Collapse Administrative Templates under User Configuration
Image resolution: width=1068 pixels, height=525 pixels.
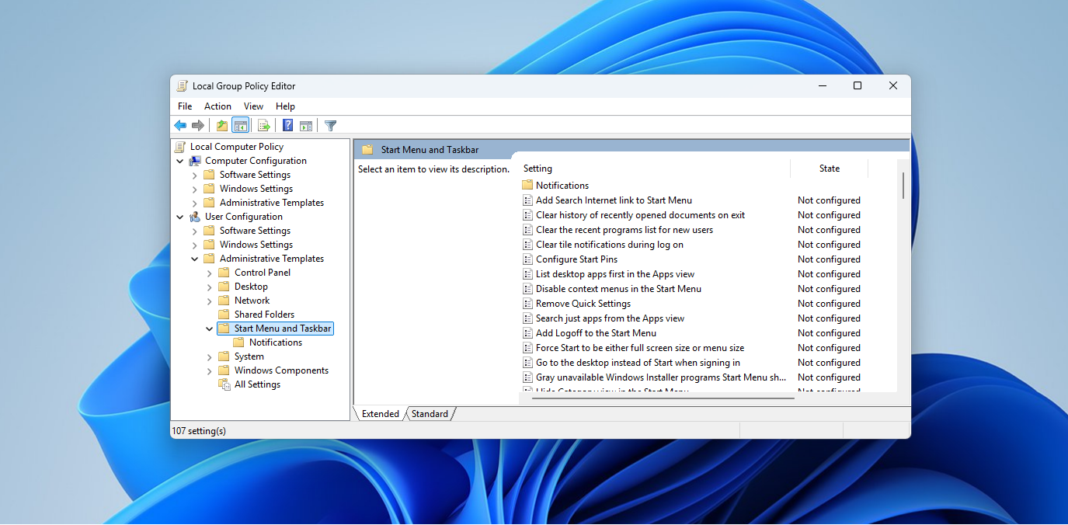(195, 259)
